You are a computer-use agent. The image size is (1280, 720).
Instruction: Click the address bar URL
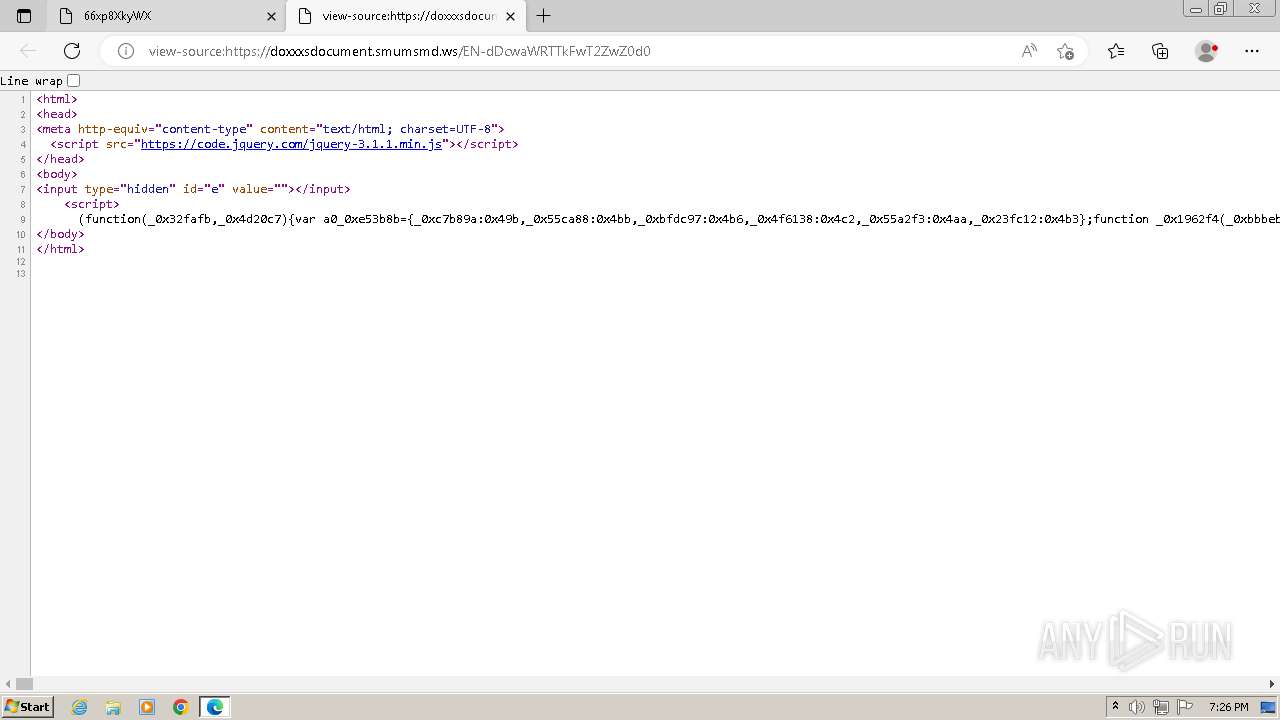point(400,51)
